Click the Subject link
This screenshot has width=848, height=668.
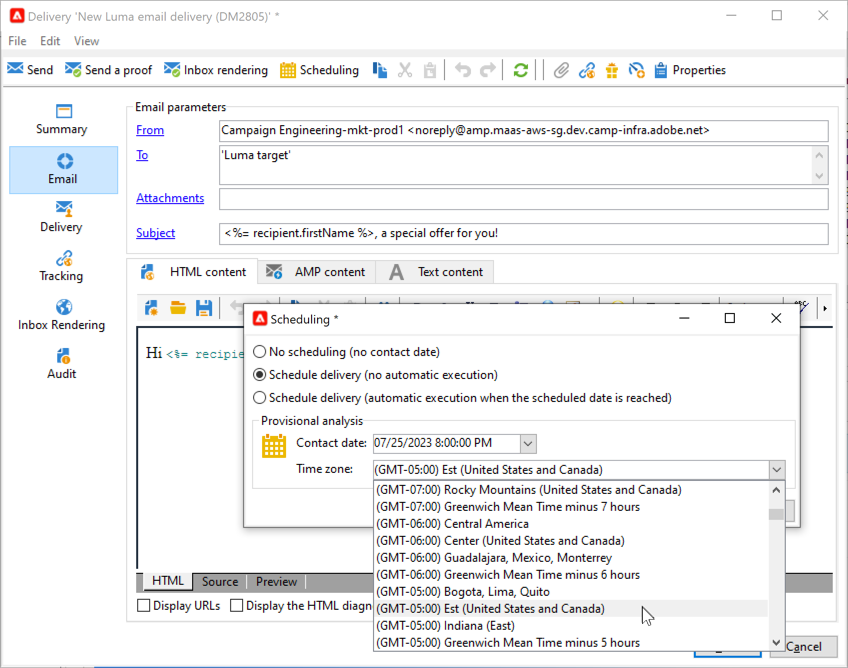pos(155,233)
